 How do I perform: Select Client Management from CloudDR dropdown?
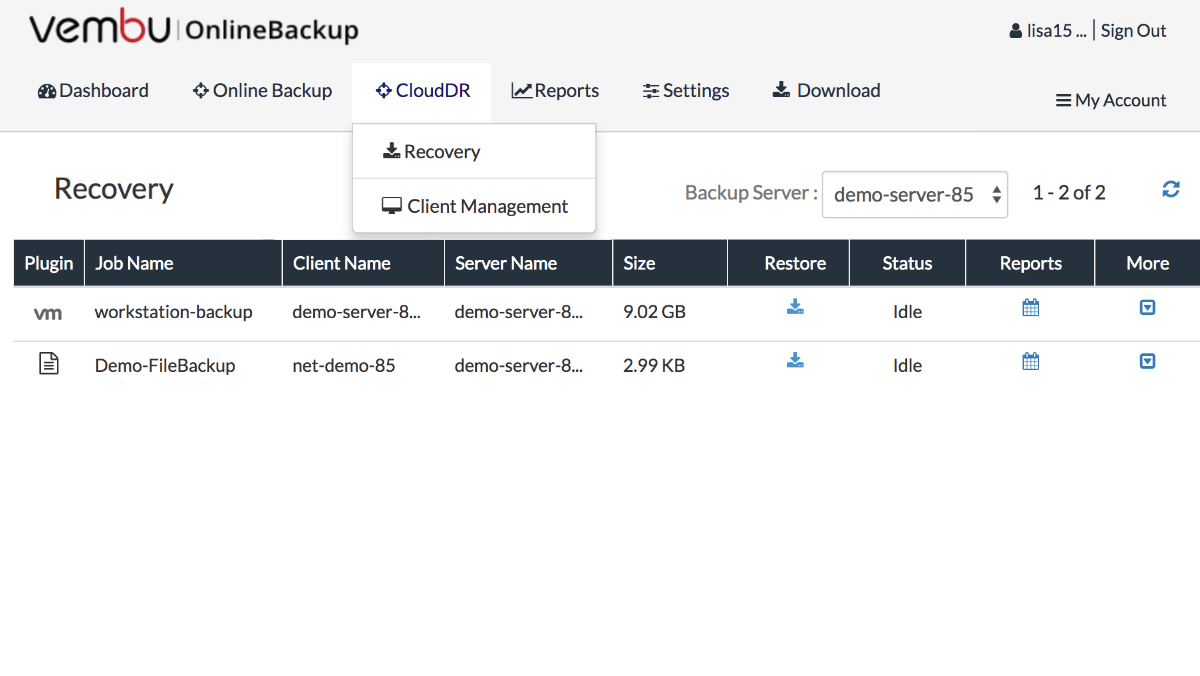(474, 206)
